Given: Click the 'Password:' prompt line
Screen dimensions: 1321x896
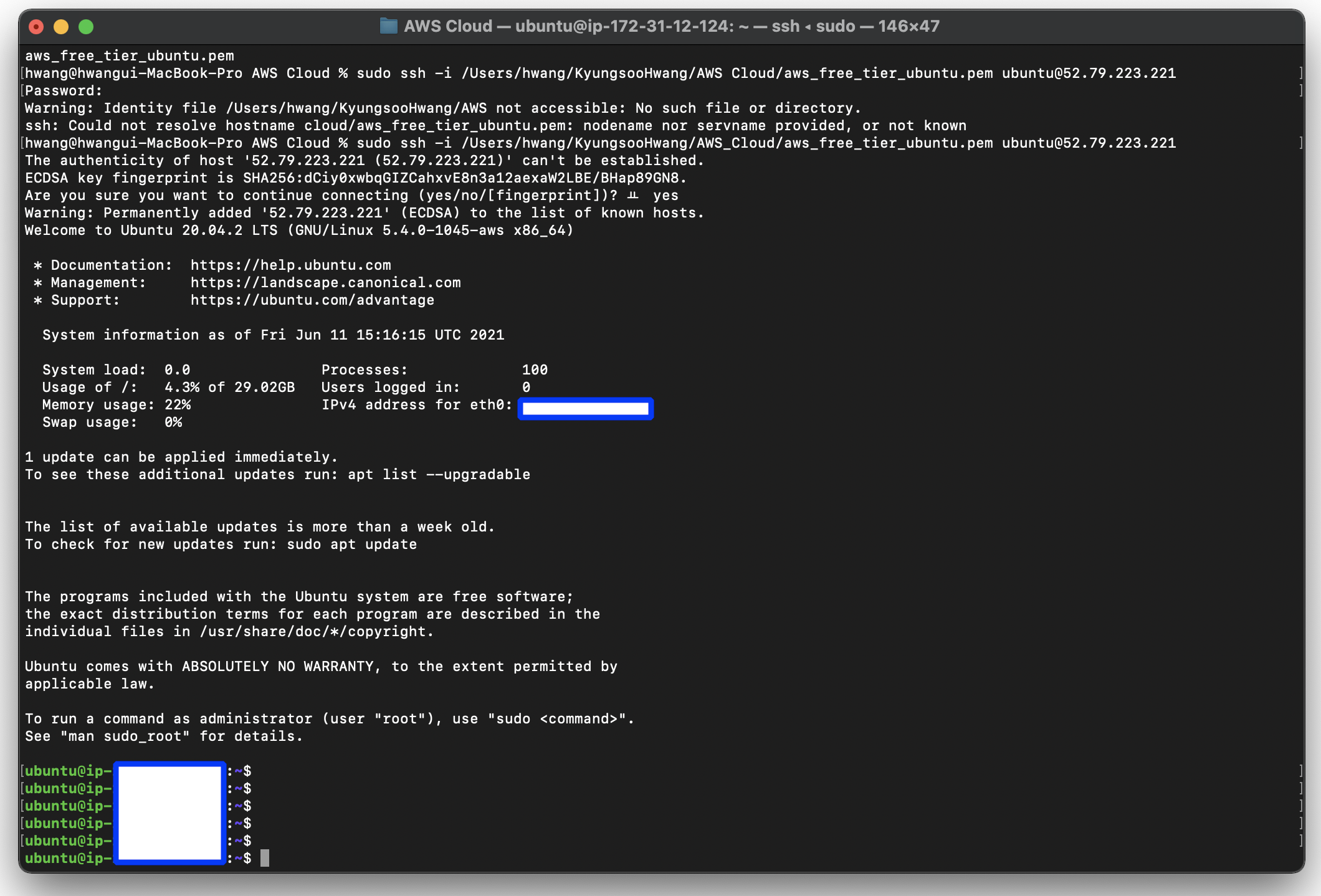Looking at the screenshot, I should [x=64, y=91].
